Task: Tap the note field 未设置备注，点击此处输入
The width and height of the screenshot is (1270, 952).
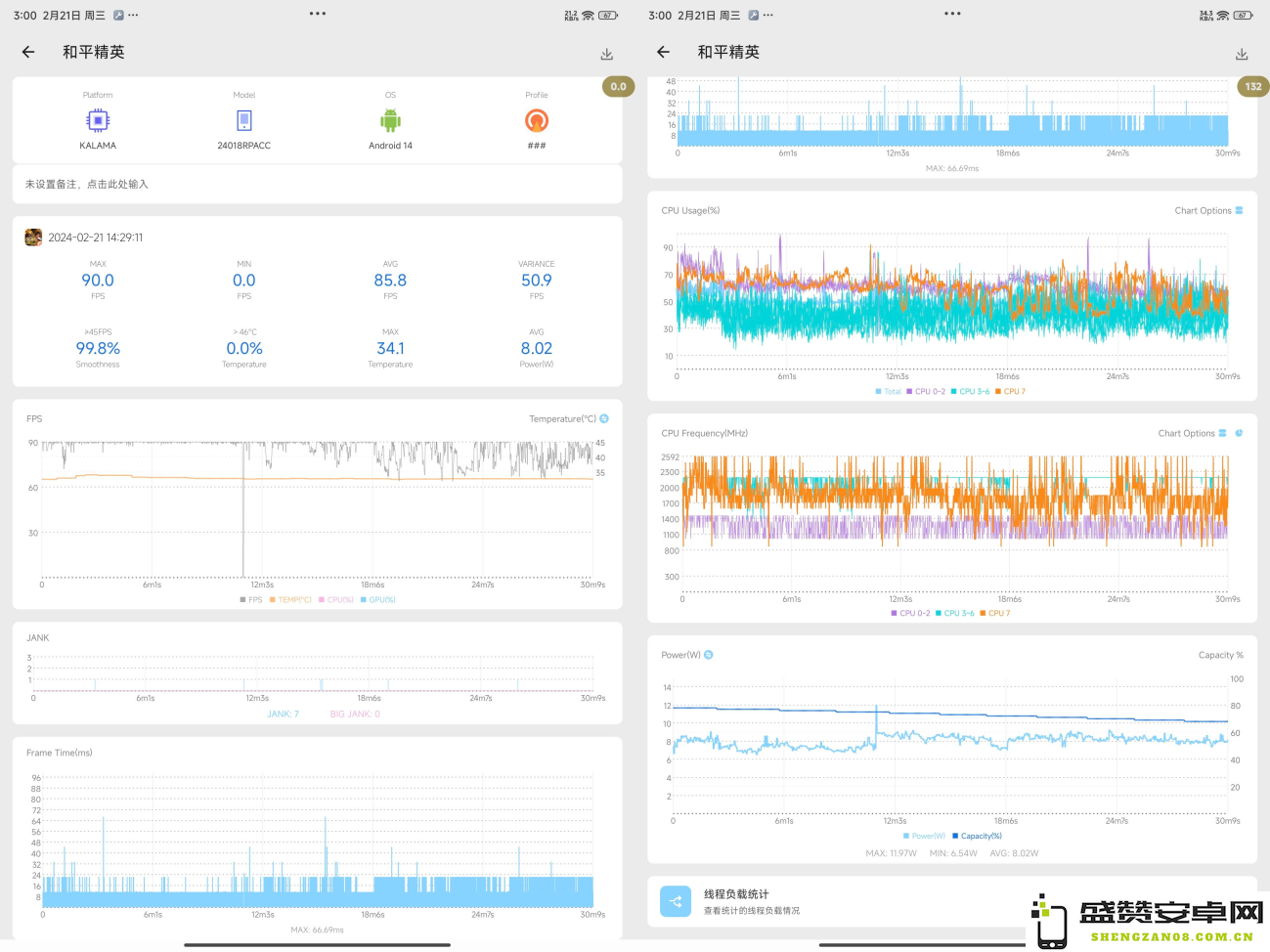Action: pyautogui.click(x=318, y=184)
